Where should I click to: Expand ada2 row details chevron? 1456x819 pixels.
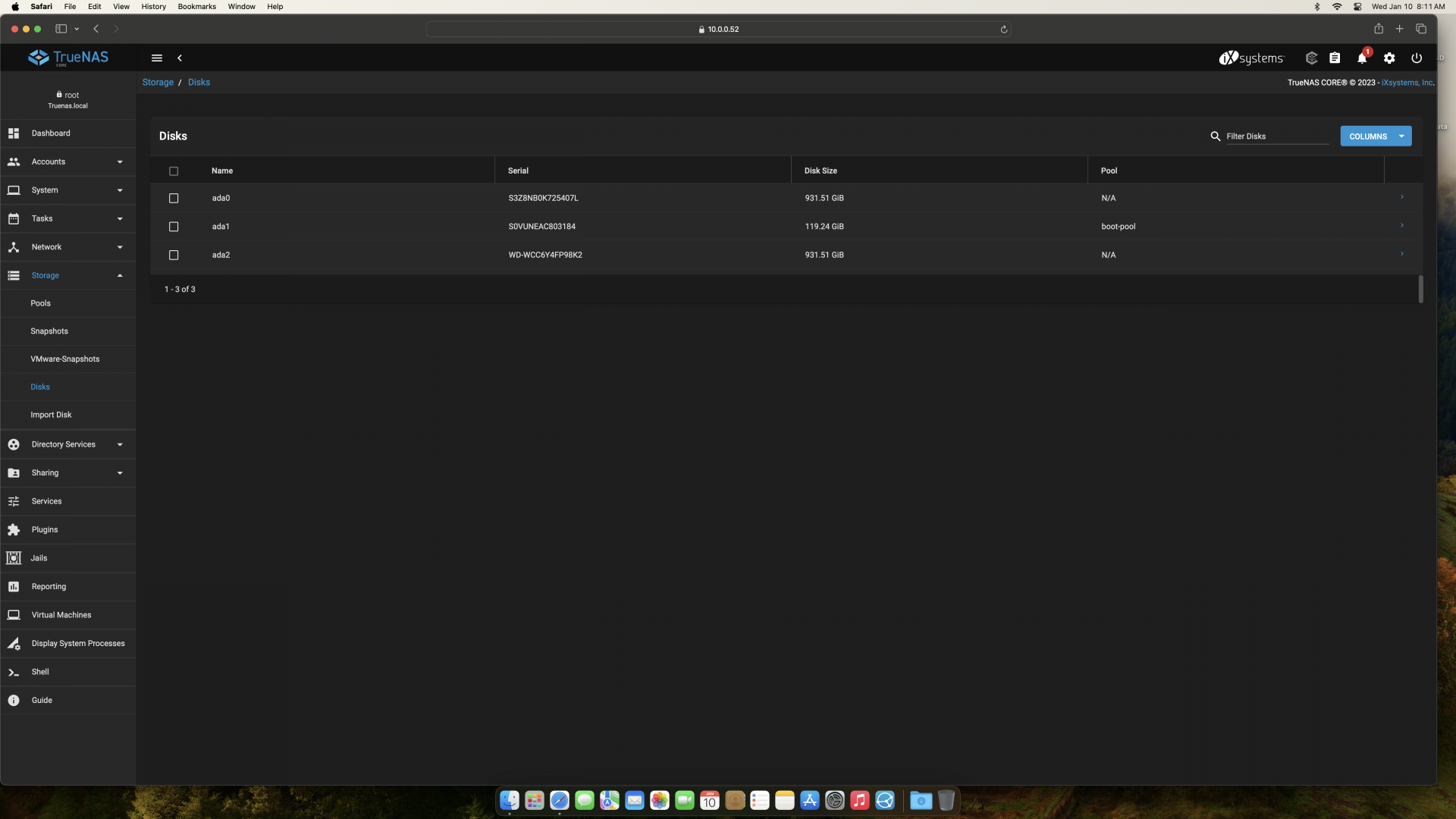point(1401,254)
